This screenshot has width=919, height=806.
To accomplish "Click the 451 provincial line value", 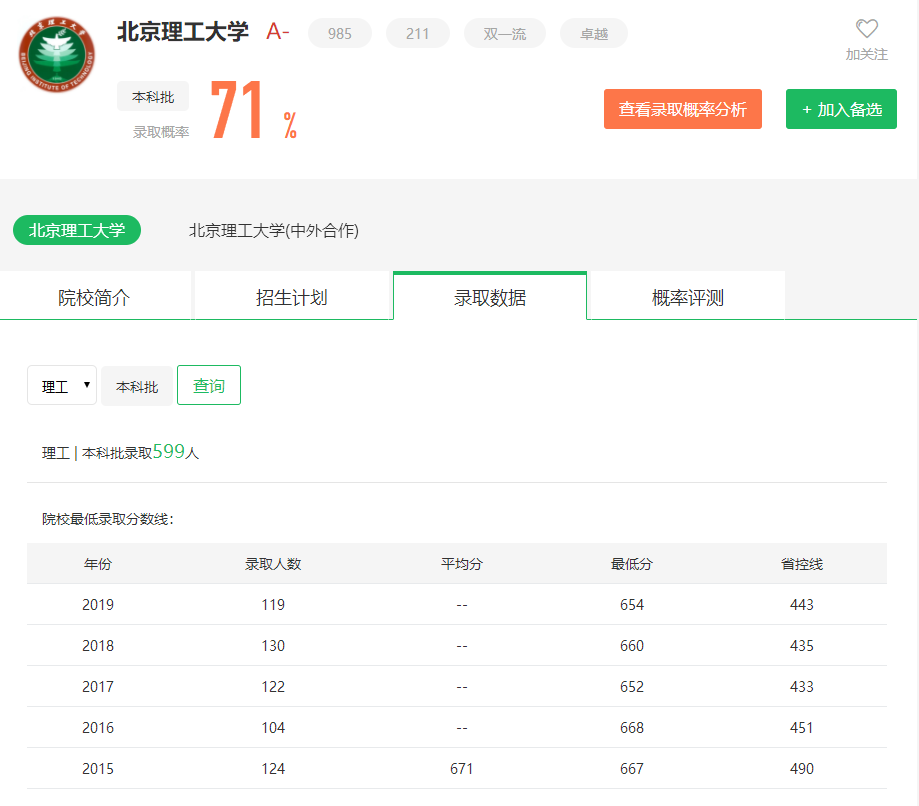I will click(x=802, y=727).
